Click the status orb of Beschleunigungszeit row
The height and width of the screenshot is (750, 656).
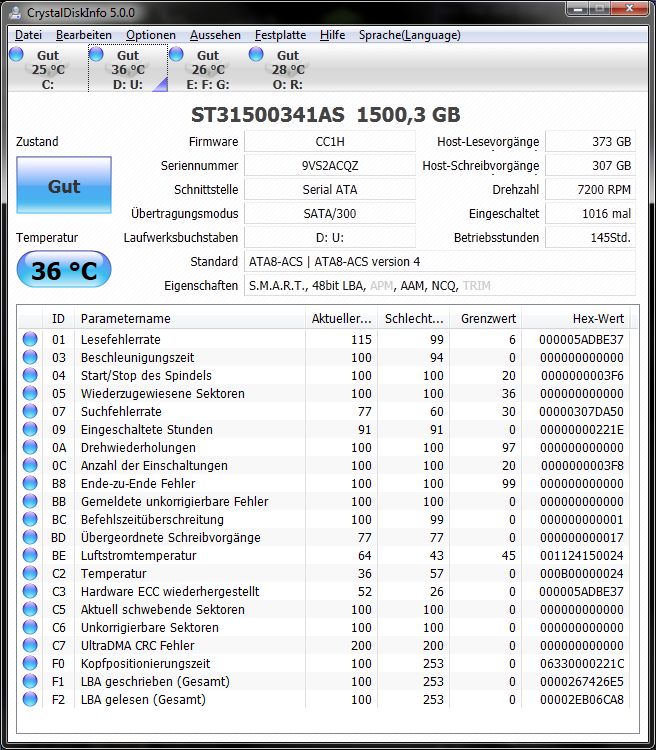30,357
